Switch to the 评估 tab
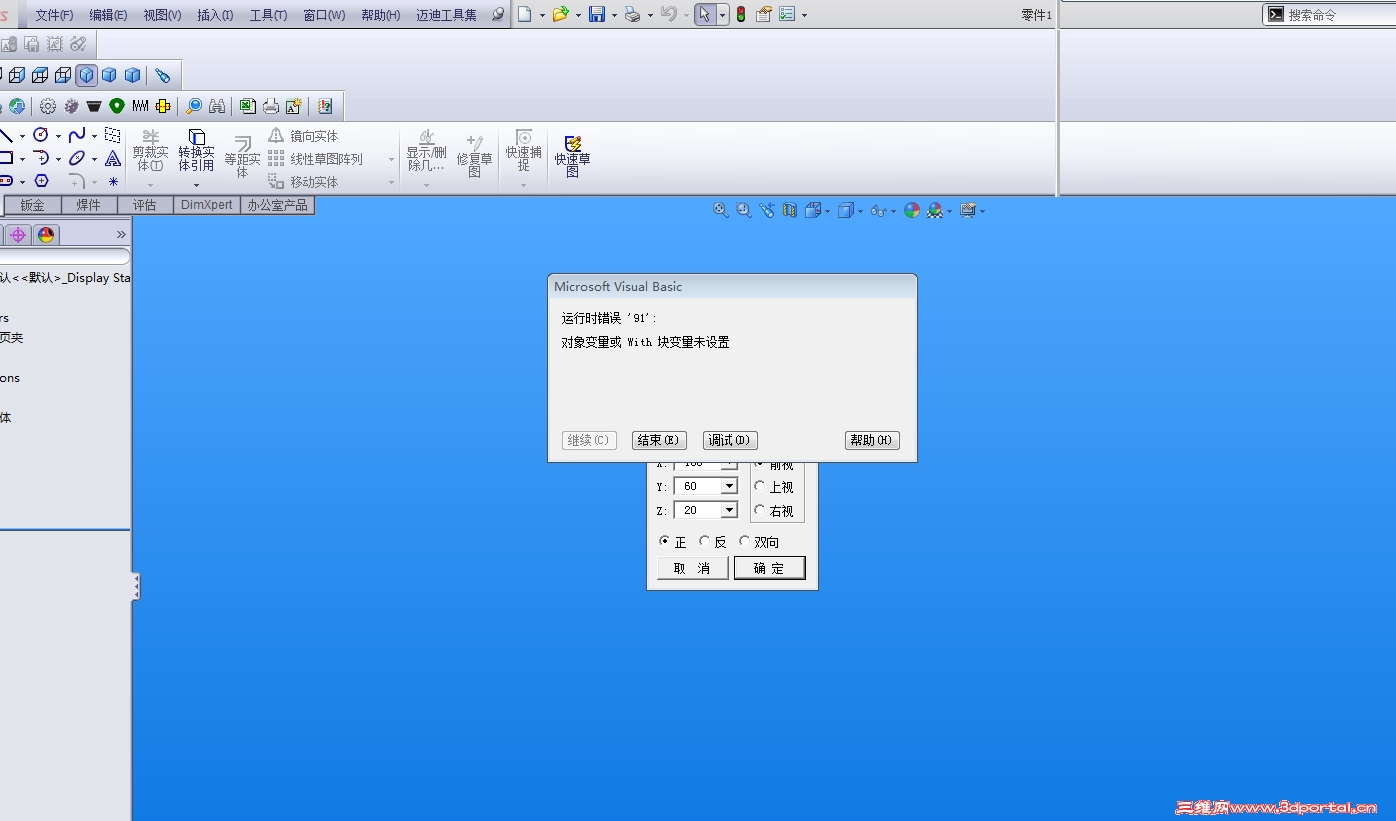The width and height of the screenshot is (1396, 821). (x=145, y=205)
